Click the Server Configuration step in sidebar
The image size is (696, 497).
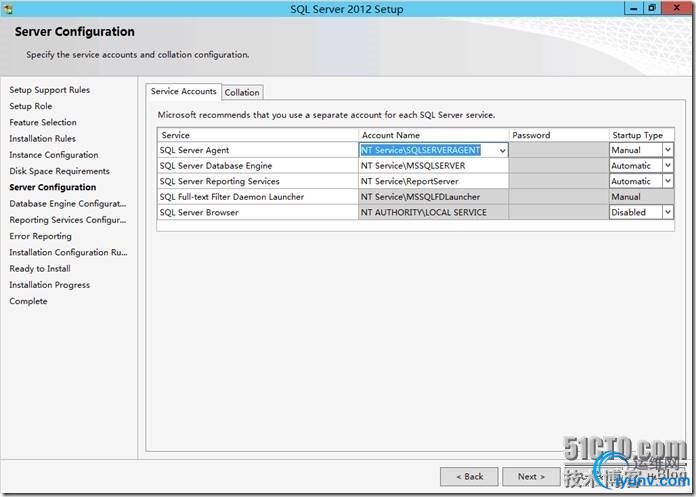point(52,187)
